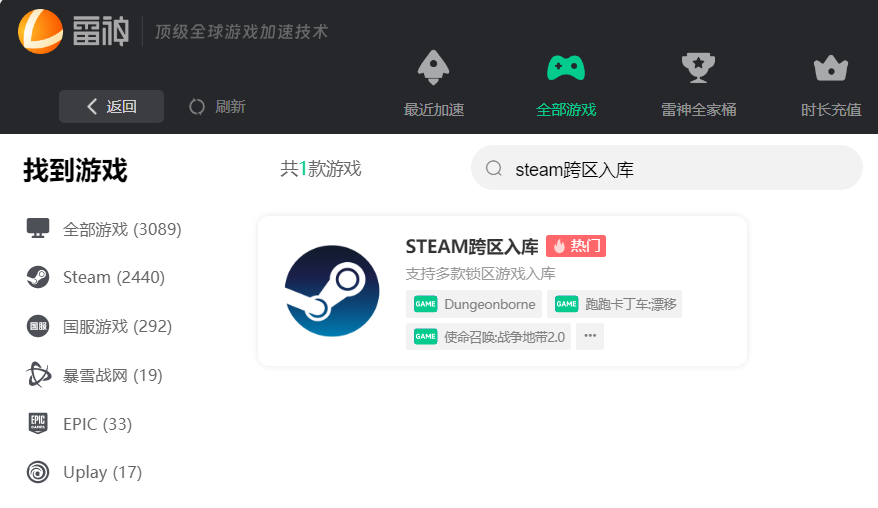Image resolution: width=878 pixels, height=508 pixels.
Task: Select the 全部游戏 gamepad icon
Action: (x=565, y=68)
